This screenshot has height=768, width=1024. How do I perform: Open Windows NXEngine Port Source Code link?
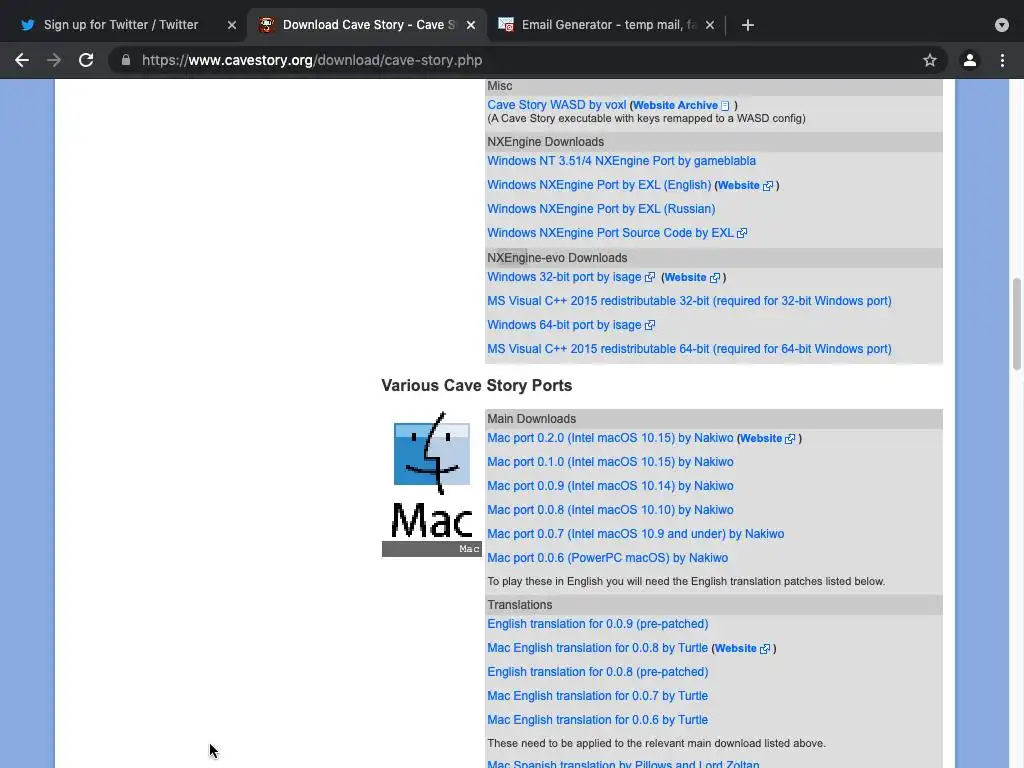616,233
